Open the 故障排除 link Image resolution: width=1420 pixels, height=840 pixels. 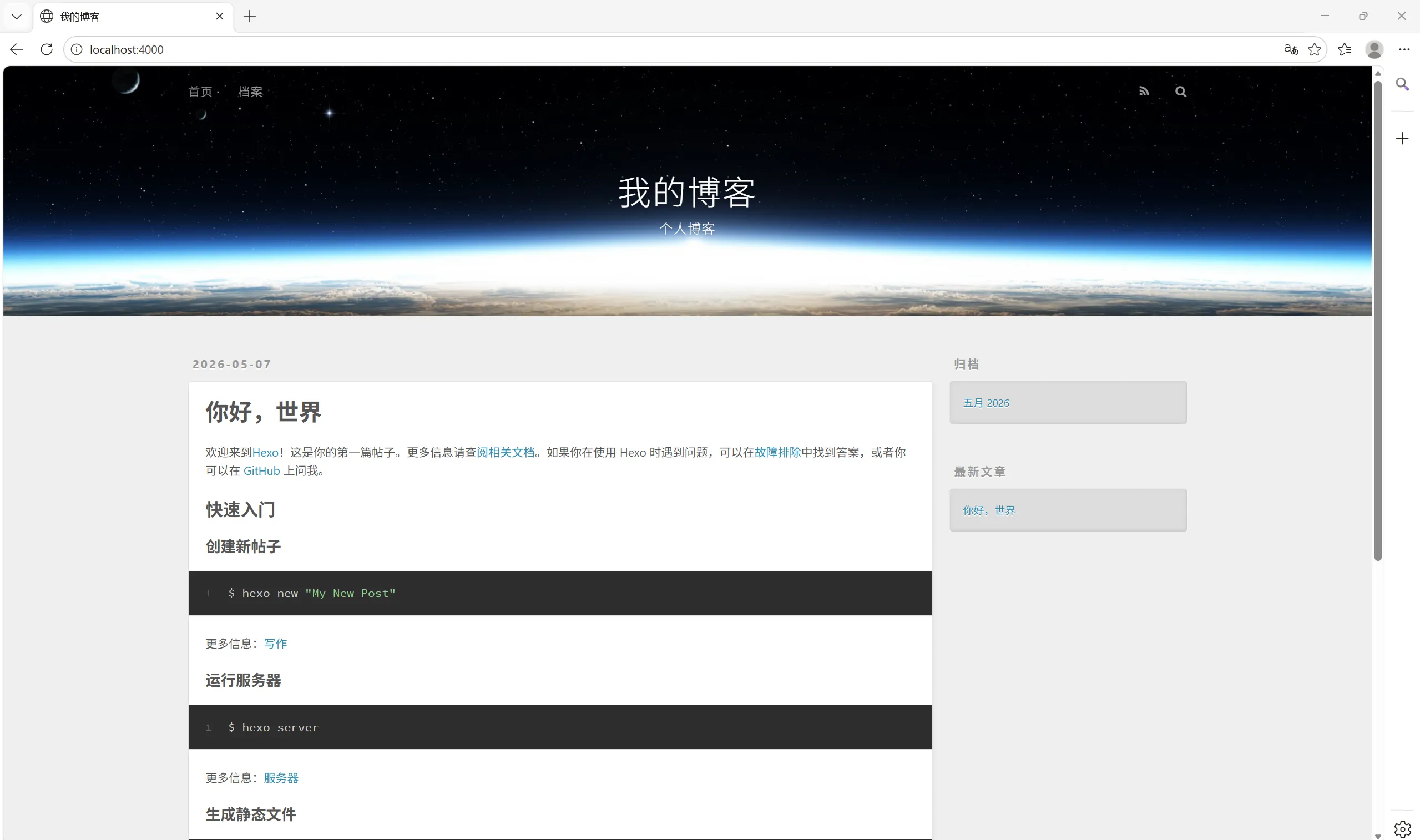click(777, 452)
